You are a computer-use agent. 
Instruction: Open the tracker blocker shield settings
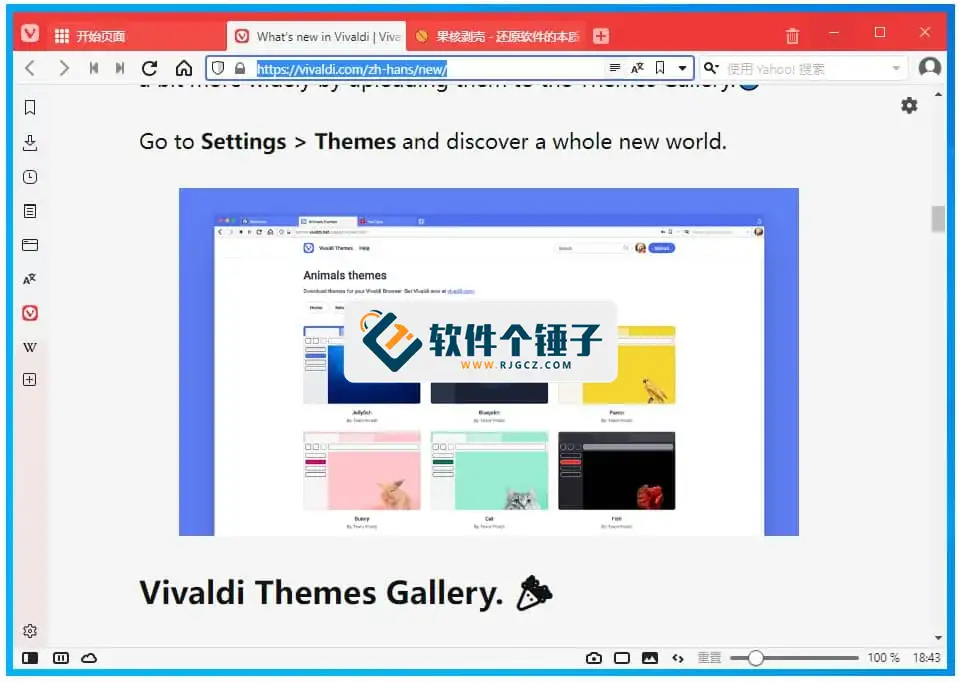pos(218,68)
